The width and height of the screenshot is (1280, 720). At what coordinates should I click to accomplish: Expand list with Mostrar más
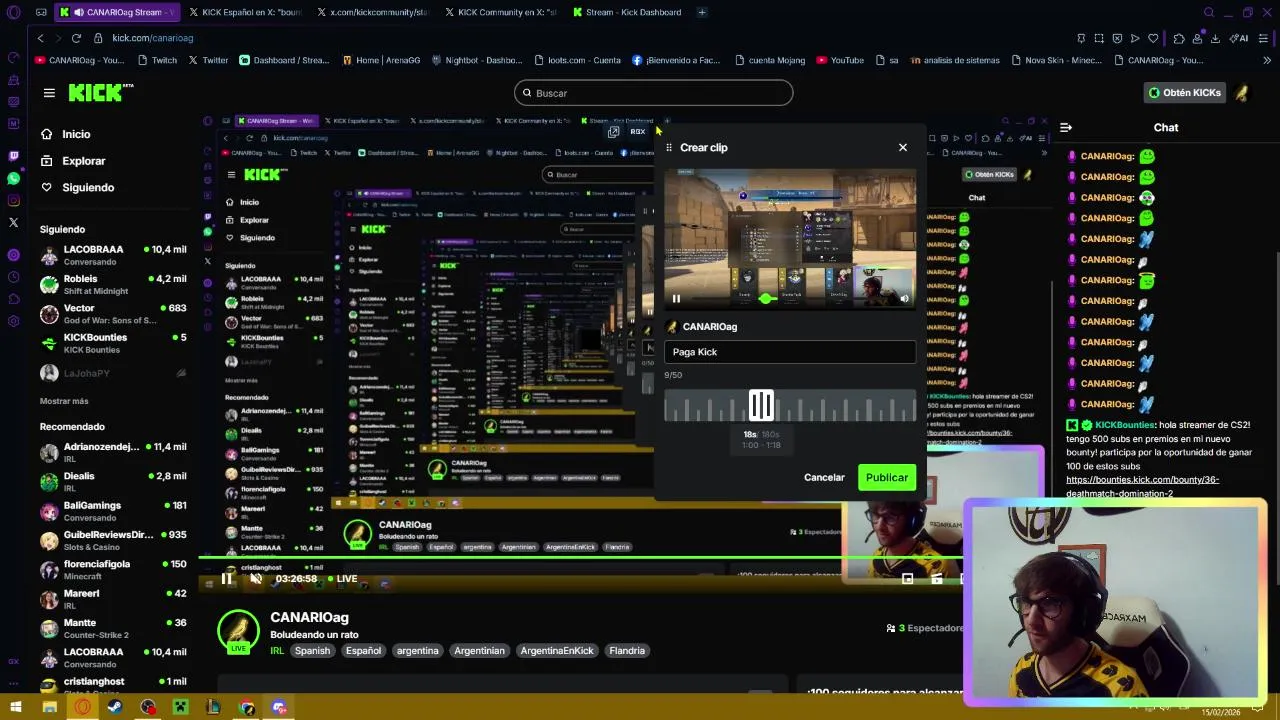[x=64, y=401]
